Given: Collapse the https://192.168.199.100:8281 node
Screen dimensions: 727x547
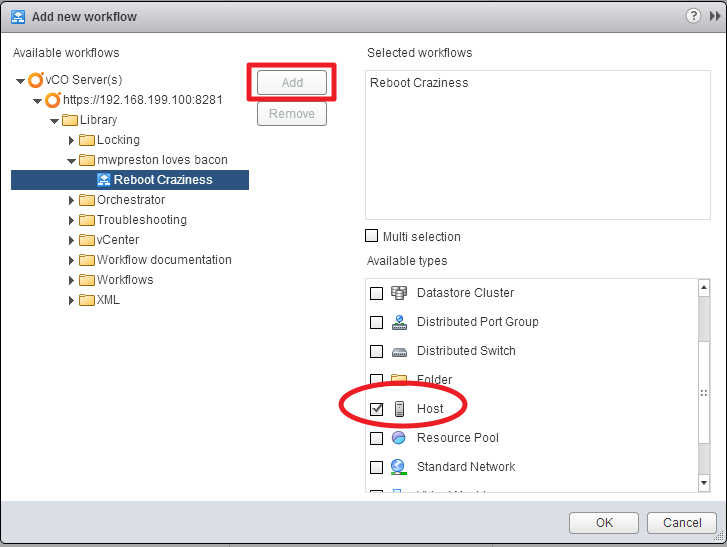Looking at the screenshot, I should coord(38,101).
